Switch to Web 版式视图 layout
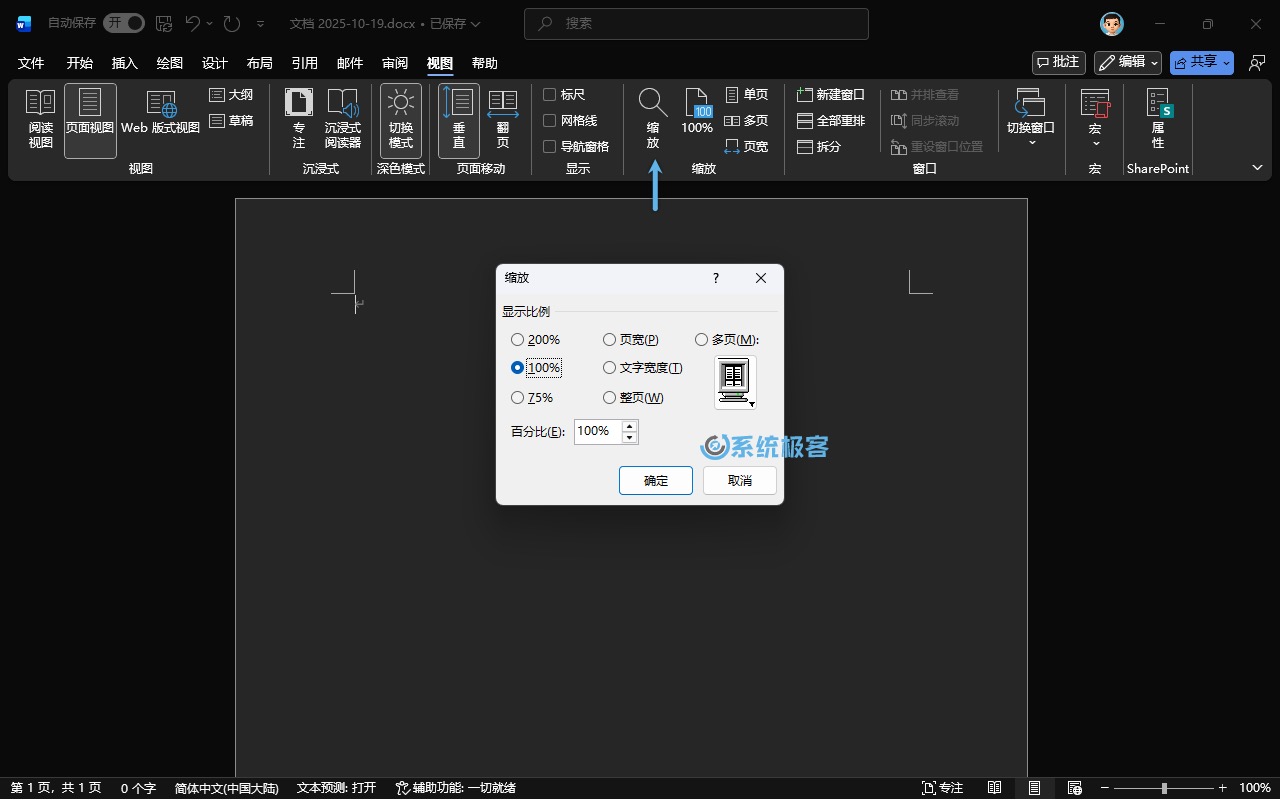 [x=161, y=115]
